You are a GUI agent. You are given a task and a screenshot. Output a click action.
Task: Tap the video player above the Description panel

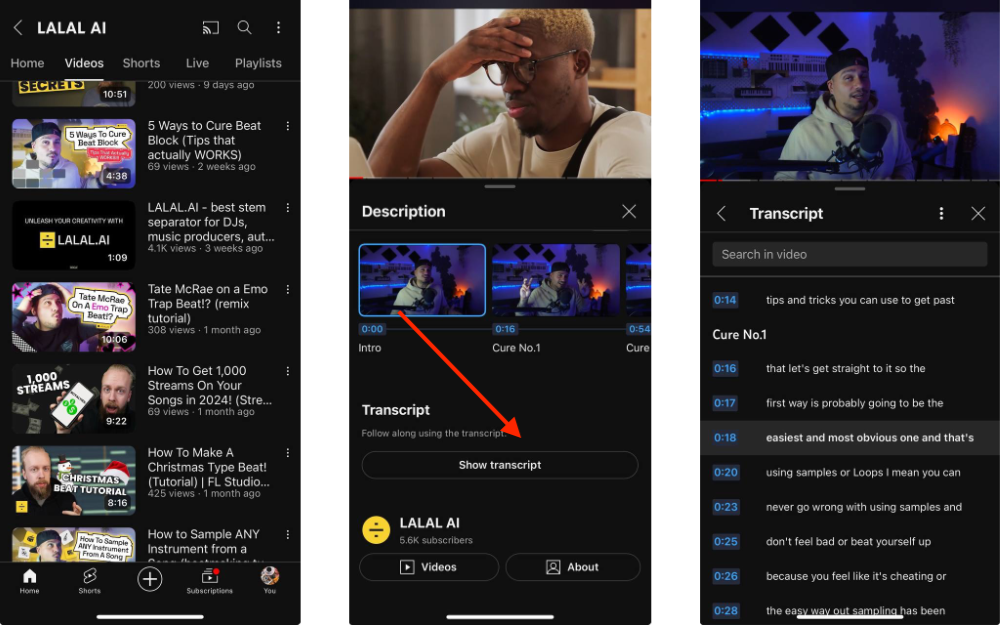[x=500, y=92]
